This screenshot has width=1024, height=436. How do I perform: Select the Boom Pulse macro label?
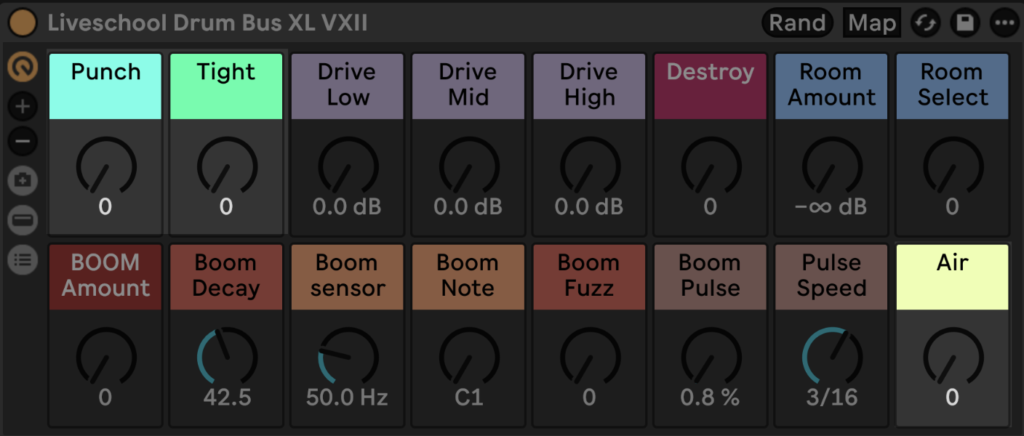click(711, 277)
